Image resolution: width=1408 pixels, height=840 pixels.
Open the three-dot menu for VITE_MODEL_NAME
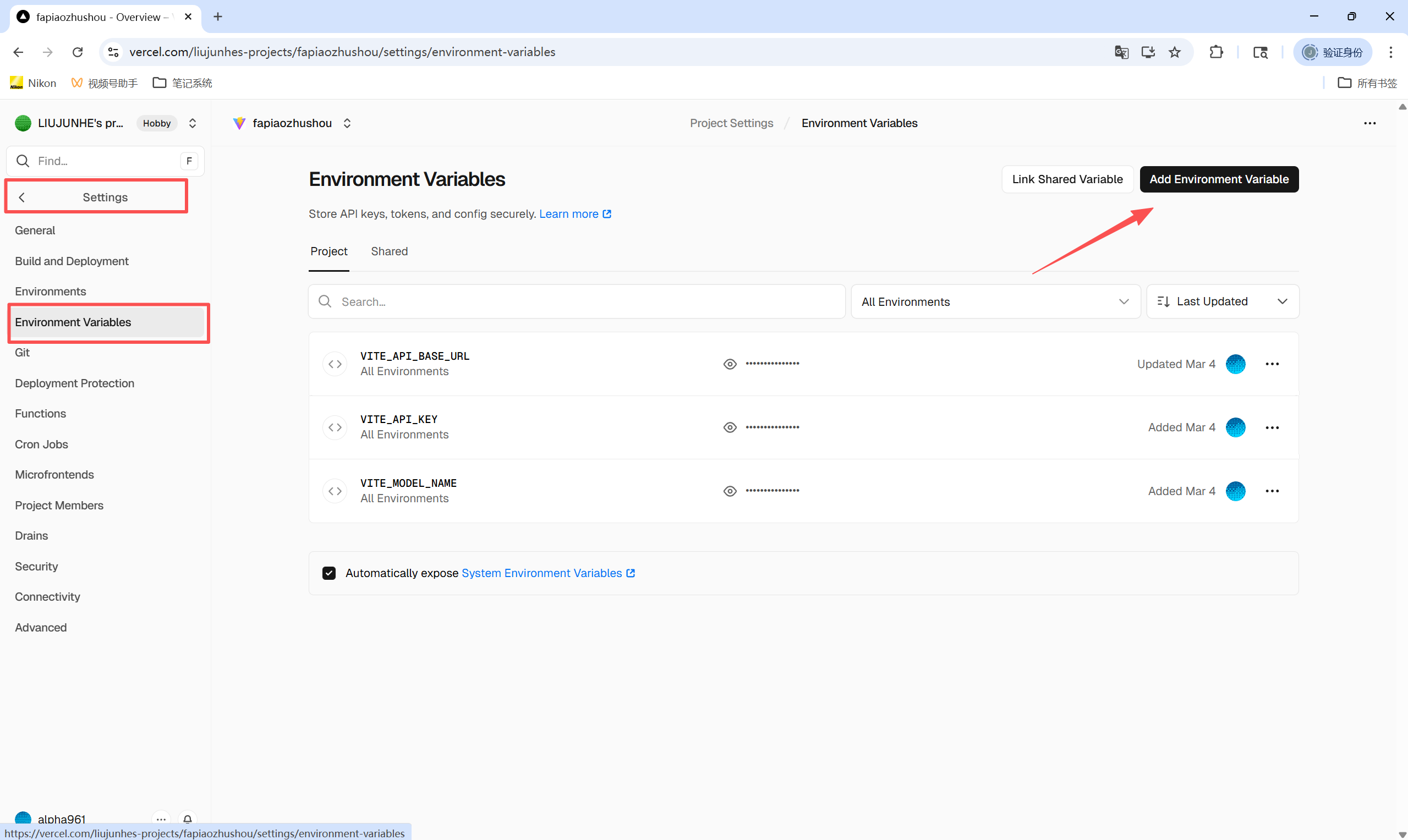[x=1272, y=491]
